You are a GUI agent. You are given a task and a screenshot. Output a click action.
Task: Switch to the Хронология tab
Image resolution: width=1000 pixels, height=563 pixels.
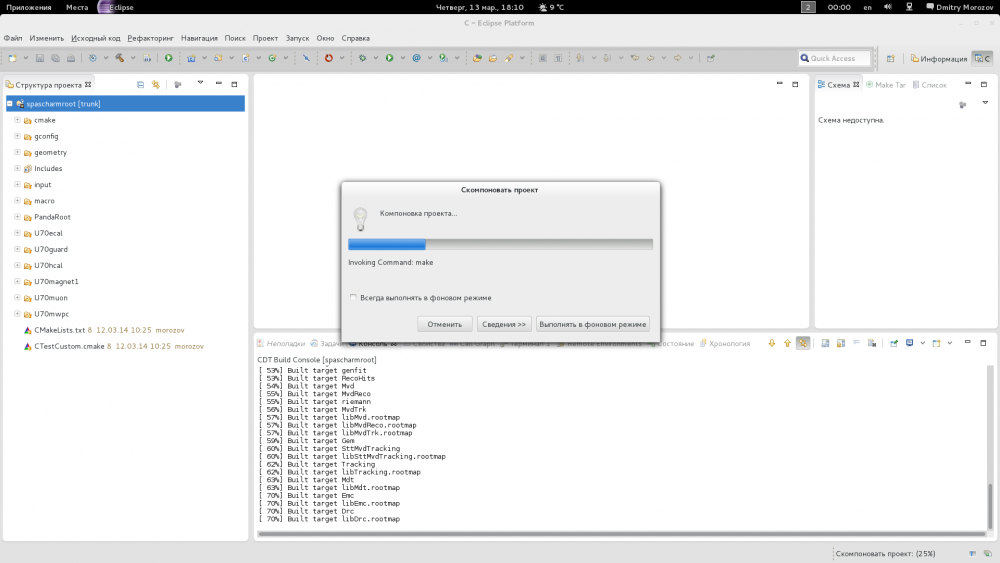click(x=729, y=343)
